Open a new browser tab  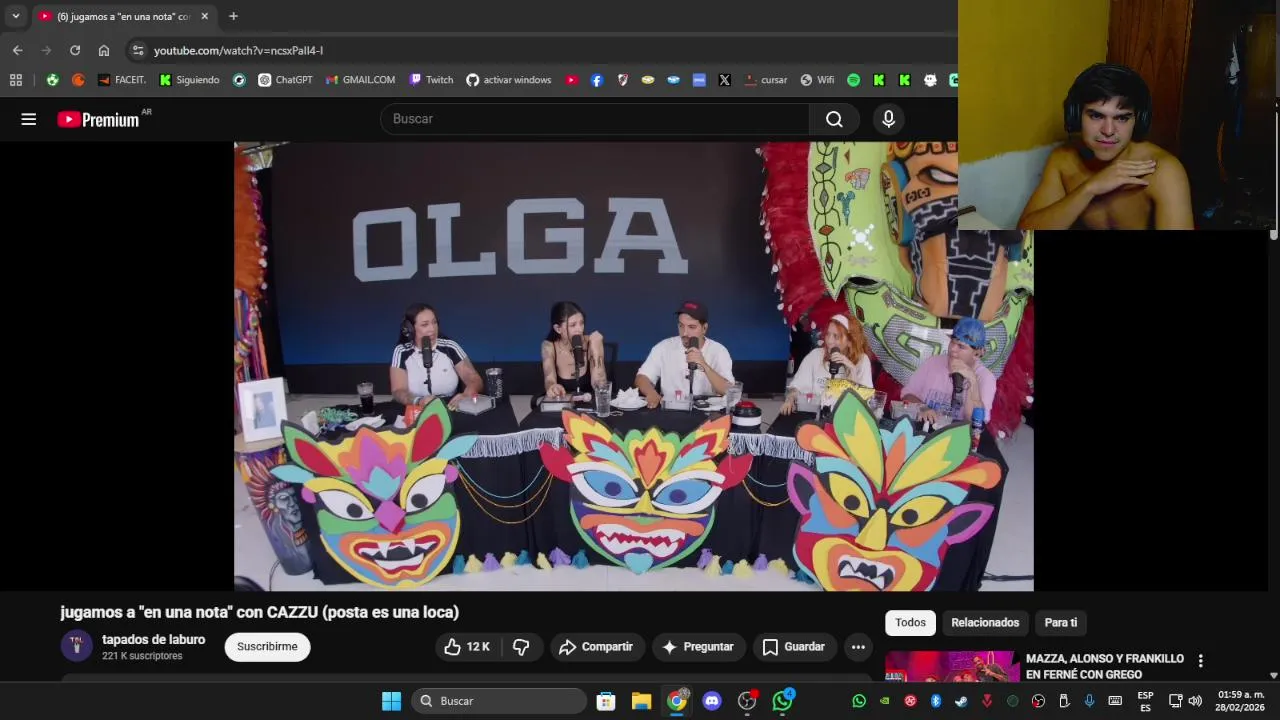(233, 16)
